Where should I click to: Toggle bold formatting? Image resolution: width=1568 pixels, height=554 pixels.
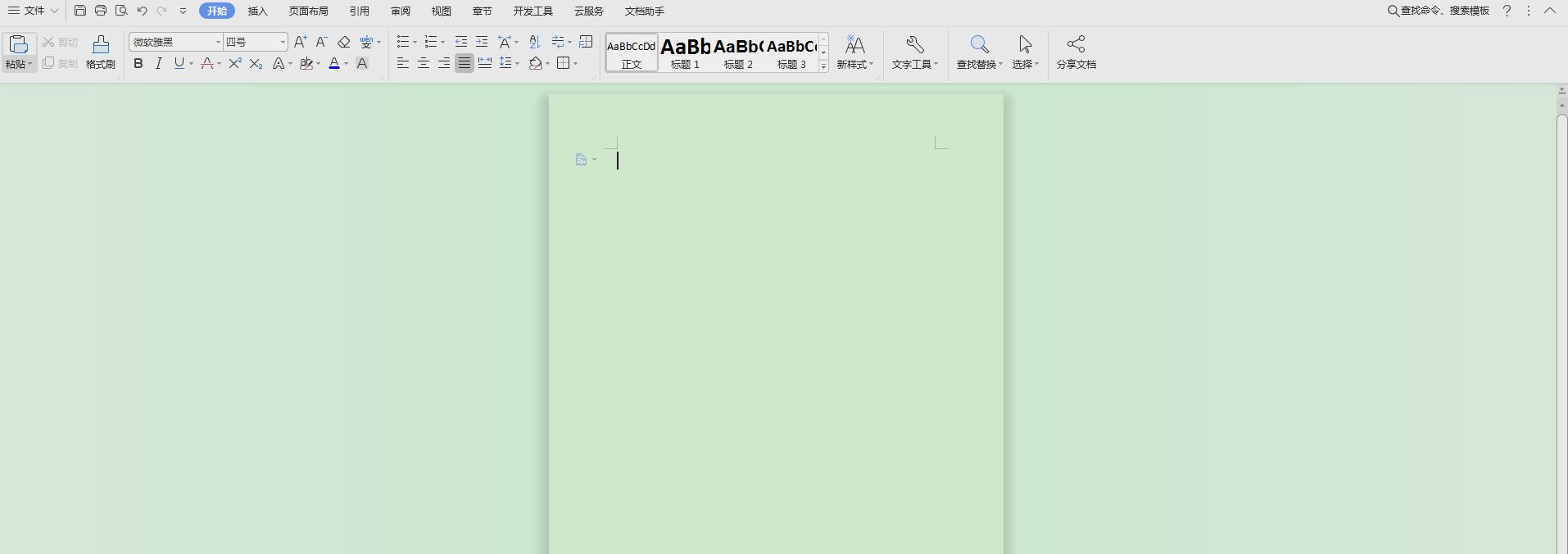138,63
